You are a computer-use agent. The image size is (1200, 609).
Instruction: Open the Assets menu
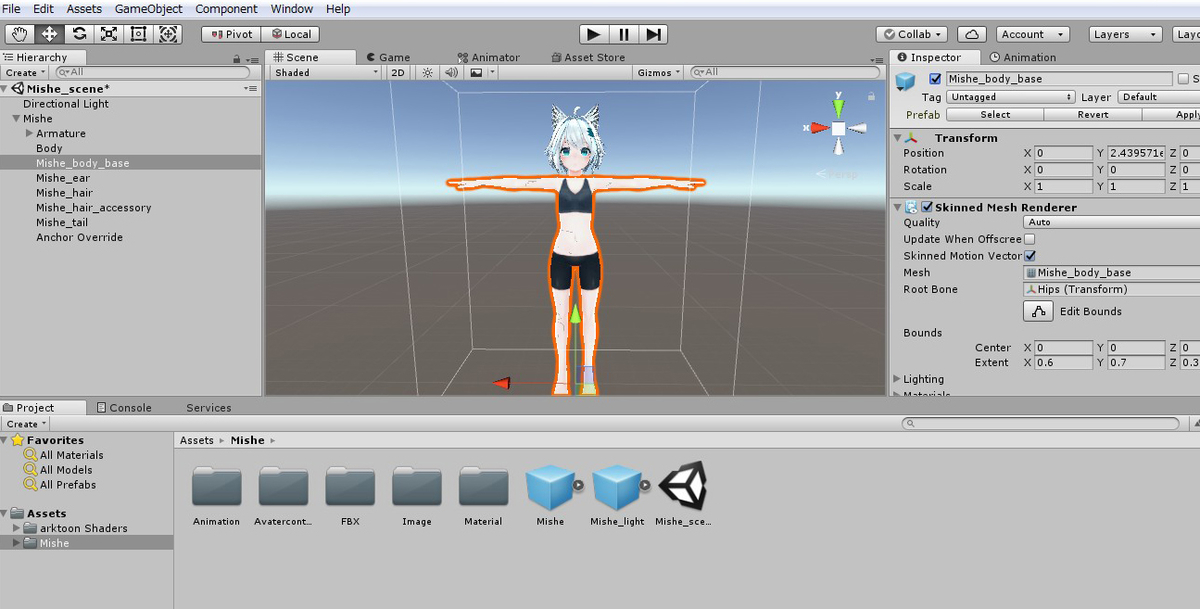click(x=84, y=9)
